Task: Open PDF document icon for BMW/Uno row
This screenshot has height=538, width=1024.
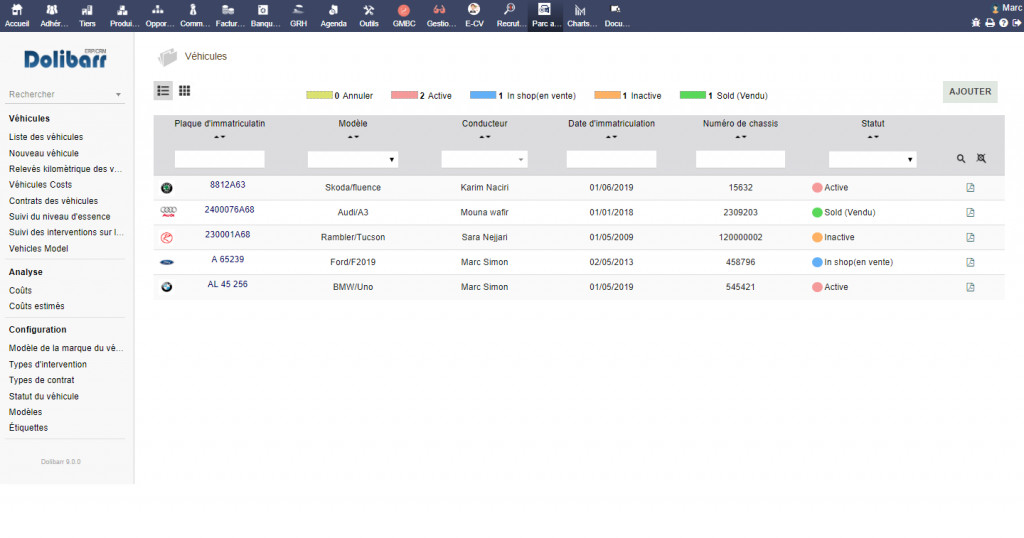Action: click(x=970, y=287)
